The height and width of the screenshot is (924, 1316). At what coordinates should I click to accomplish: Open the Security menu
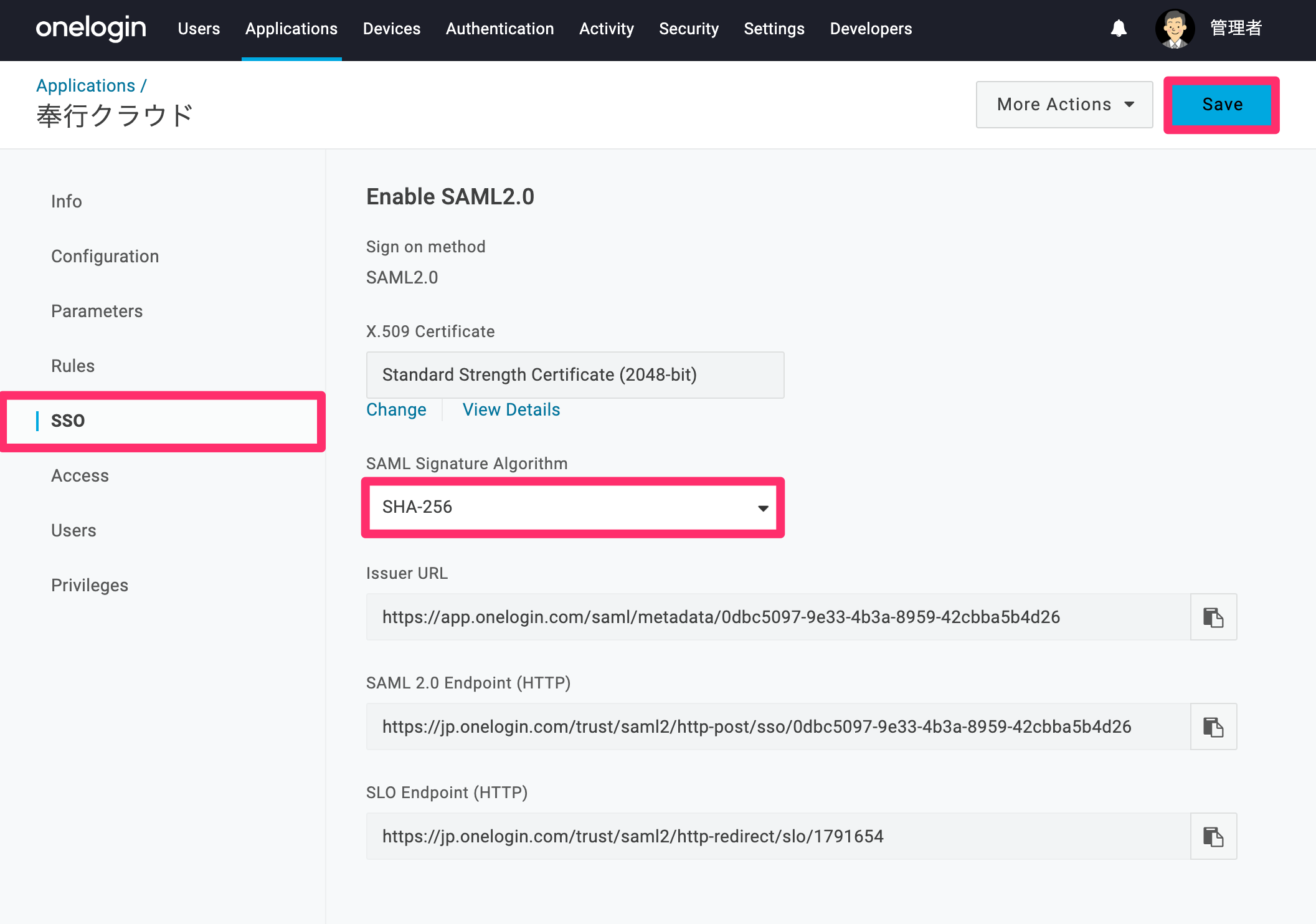click(x=689, y=29)
